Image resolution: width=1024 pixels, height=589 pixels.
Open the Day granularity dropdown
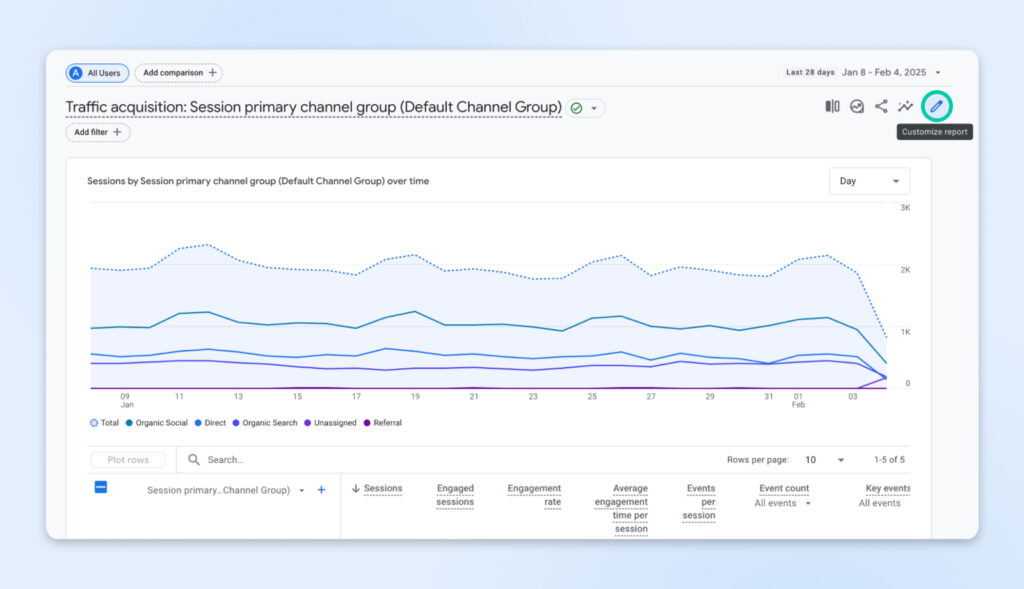coord(869,181)
